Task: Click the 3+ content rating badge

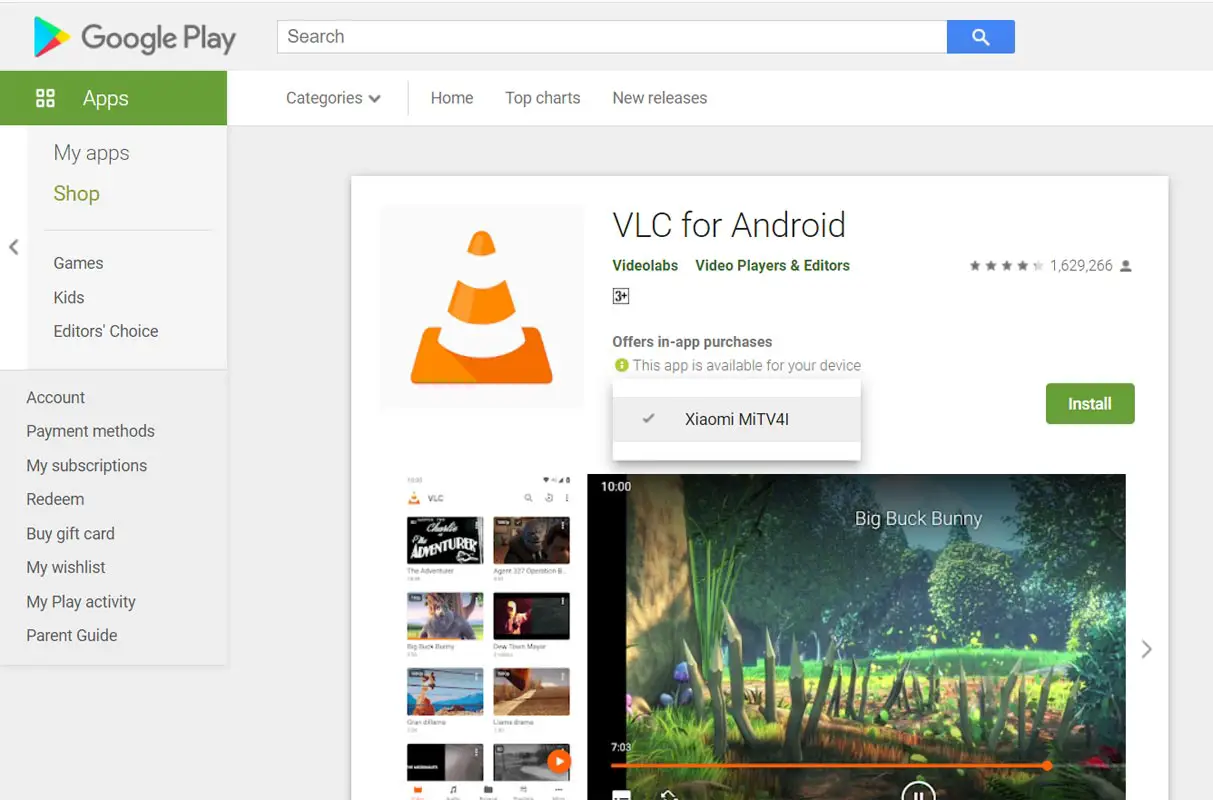Action: [621, 296]
